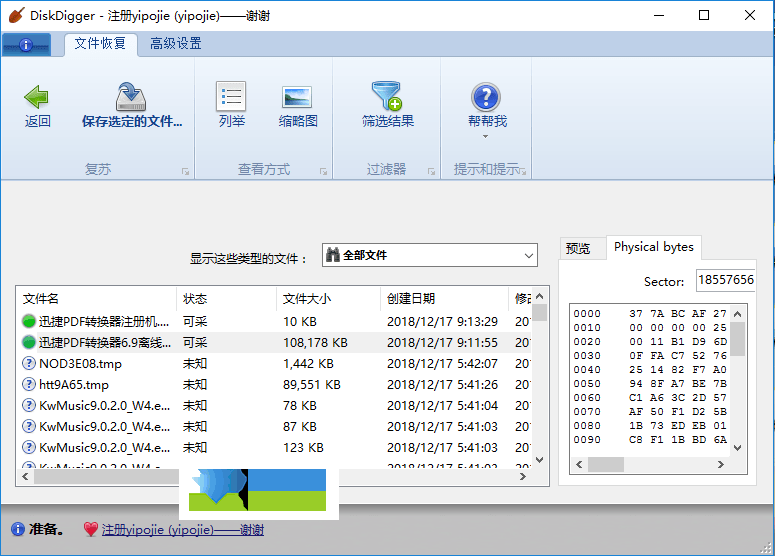
Task: Open the 高级设置 ribbon tab
Action: point(175,44)
